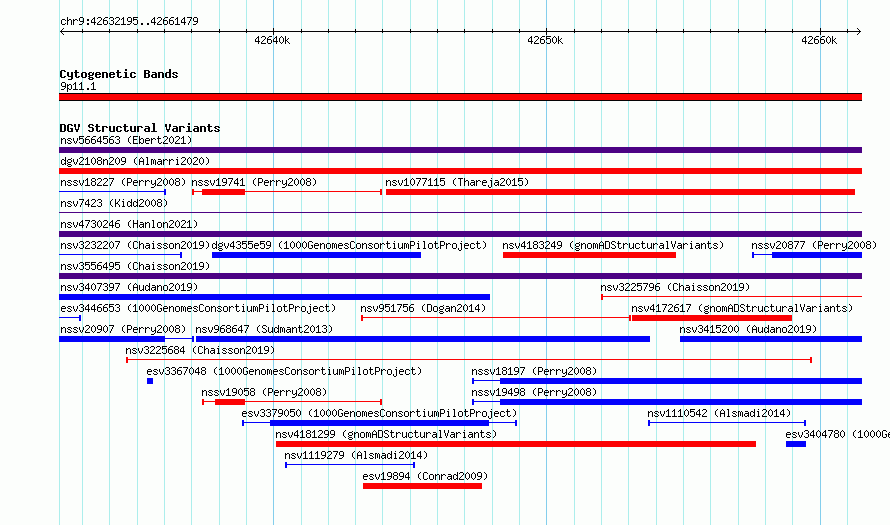Click the nssv20877 (Perry2008) label
The width and height of the screenshot is (890, 525).
814,245
